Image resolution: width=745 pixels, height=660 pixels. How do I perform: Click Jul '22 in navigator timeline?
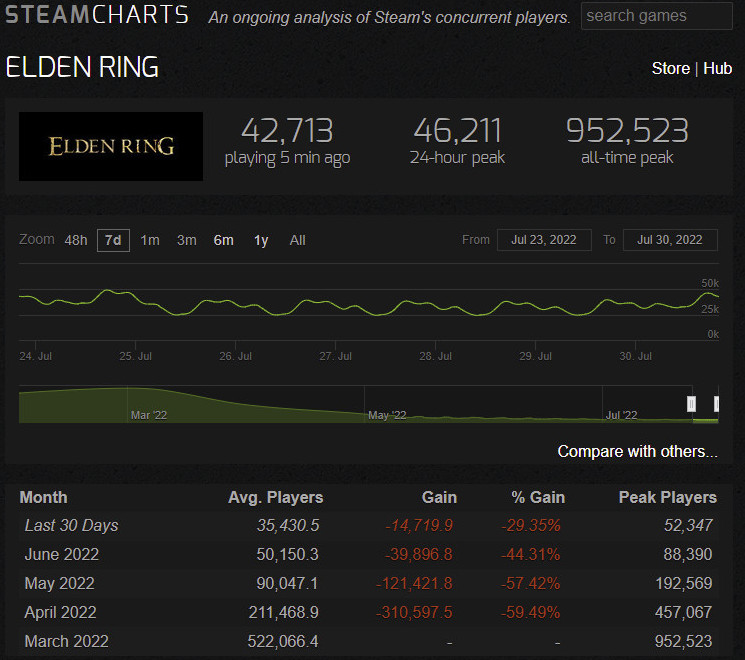point(621,415)
